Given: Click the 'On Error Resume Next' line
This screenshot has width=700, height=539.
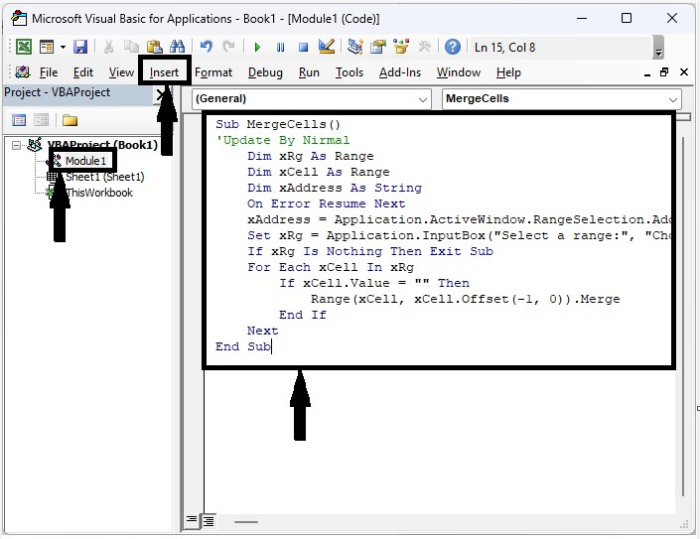Looking at the screenshot, I should point(326,204).
